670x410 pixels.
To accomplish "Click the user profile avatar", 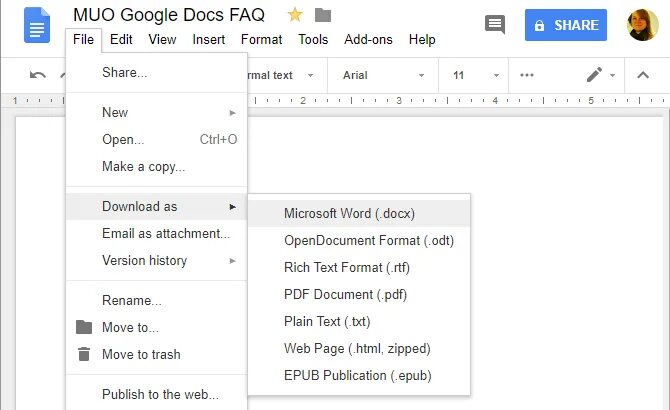I will tap(642, 25).
